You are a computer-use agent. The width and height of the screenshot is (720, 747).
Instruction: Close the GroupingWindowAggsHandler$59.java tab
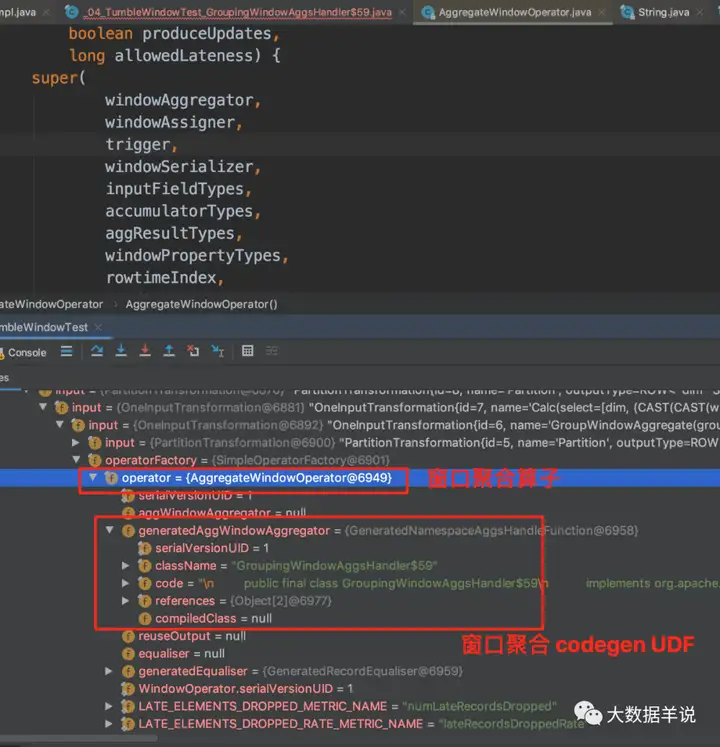click(403, 12)
